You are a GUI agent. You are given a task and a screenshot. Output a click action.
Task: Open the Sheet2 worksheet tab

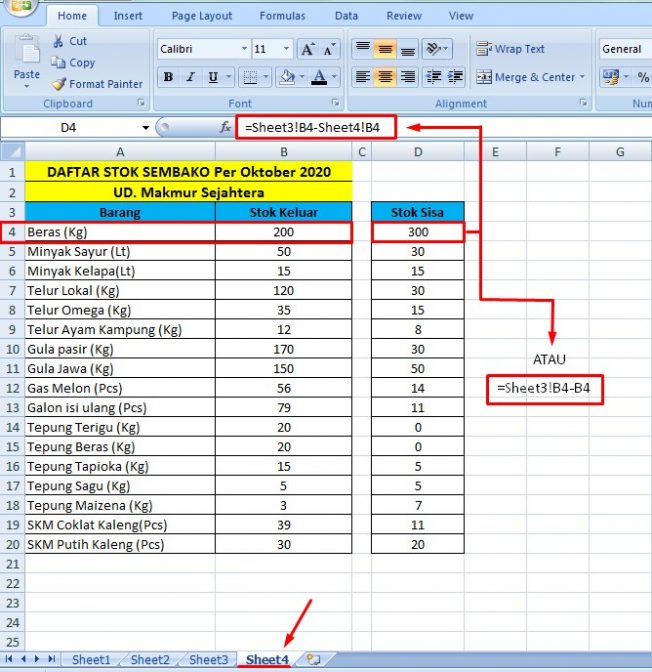click(x=150, y=659)
